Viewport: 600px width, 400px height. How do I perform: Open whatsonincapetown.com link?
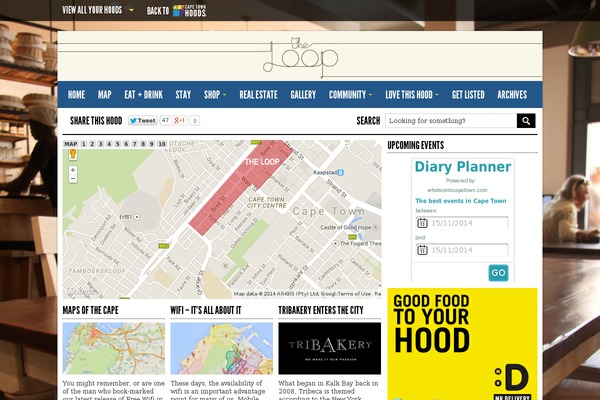point(457,190)
